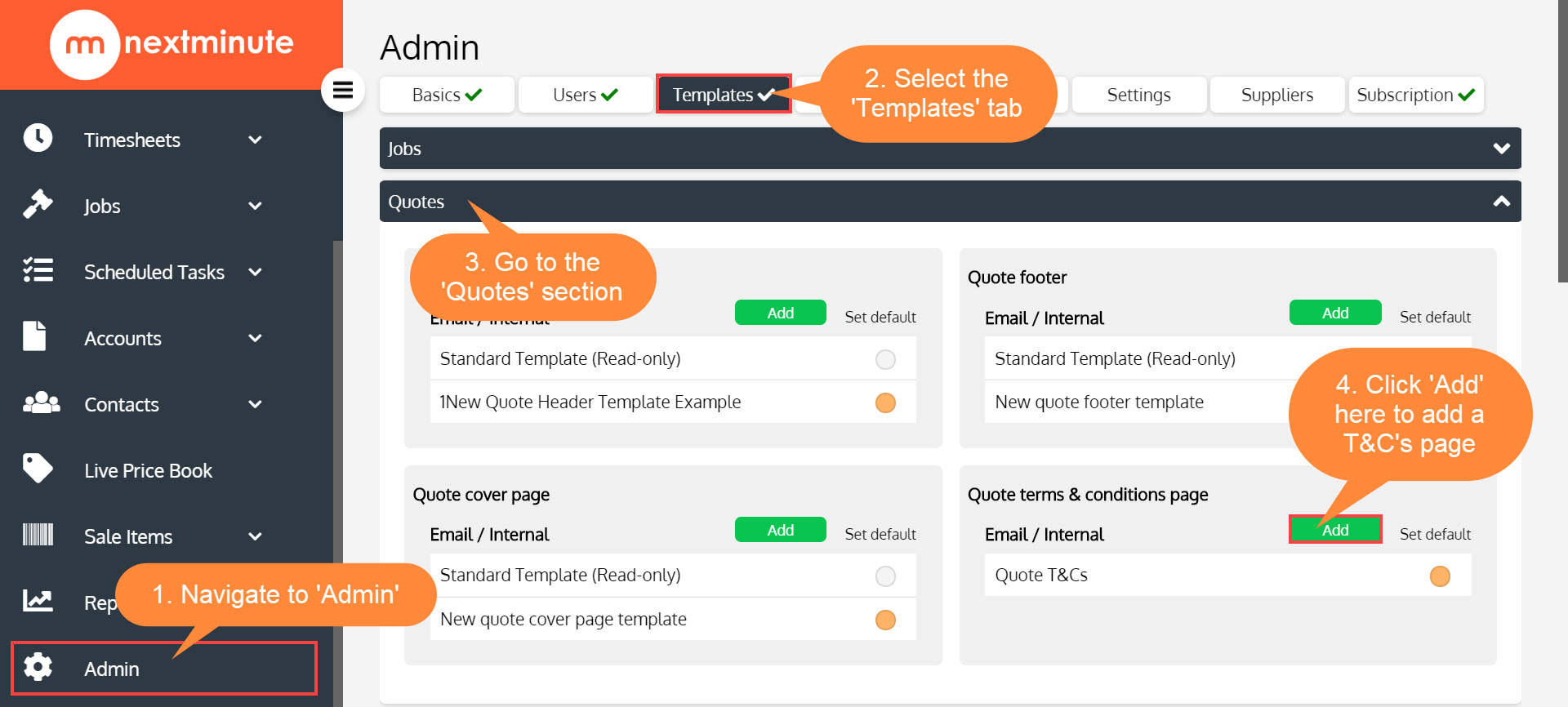Add a template above the quote header list
This screenshot has height=707, width=1568.
click(x=781, y=313)
